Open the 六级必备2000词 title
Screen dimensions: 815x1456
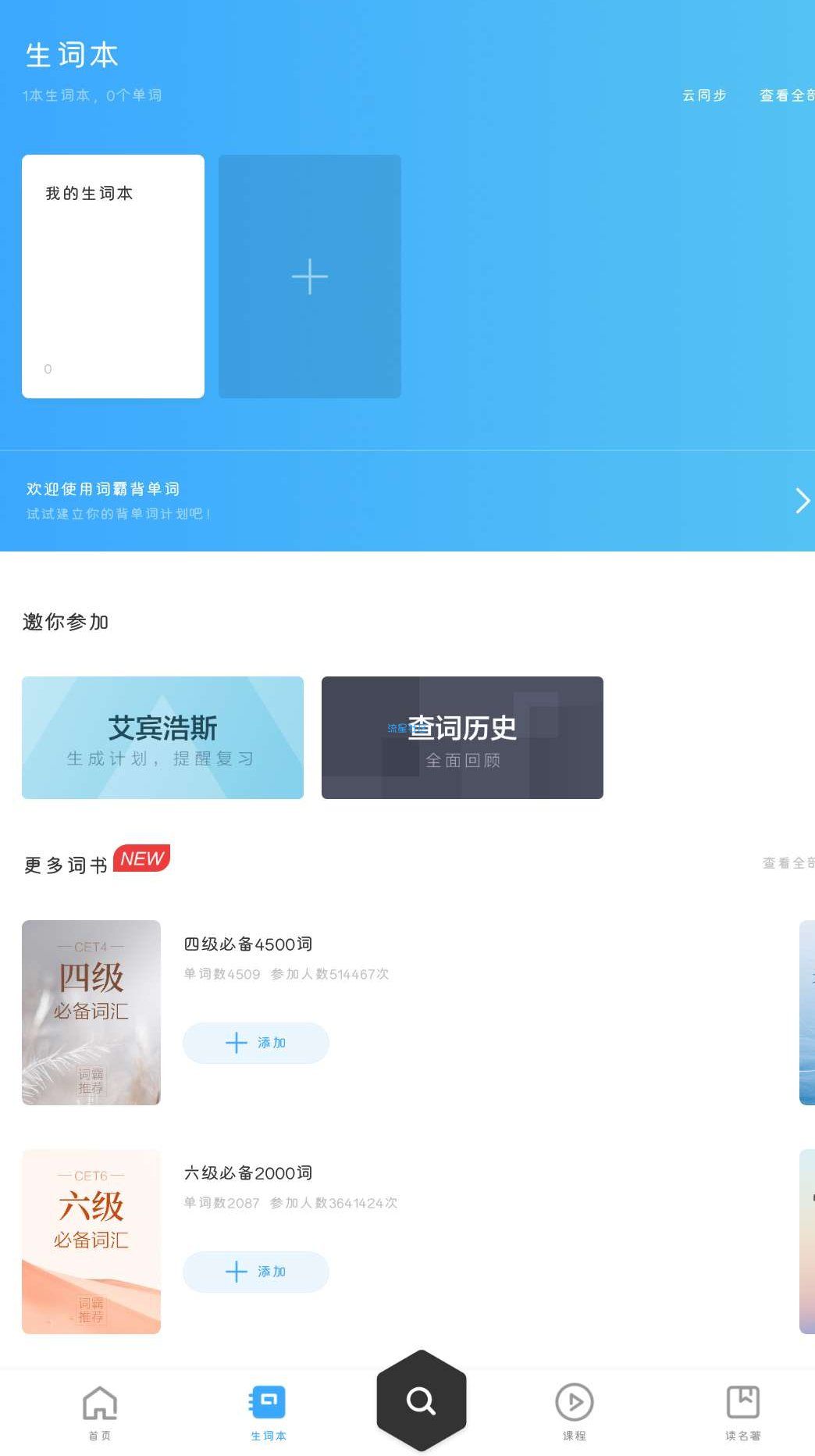click(248, 1173)
